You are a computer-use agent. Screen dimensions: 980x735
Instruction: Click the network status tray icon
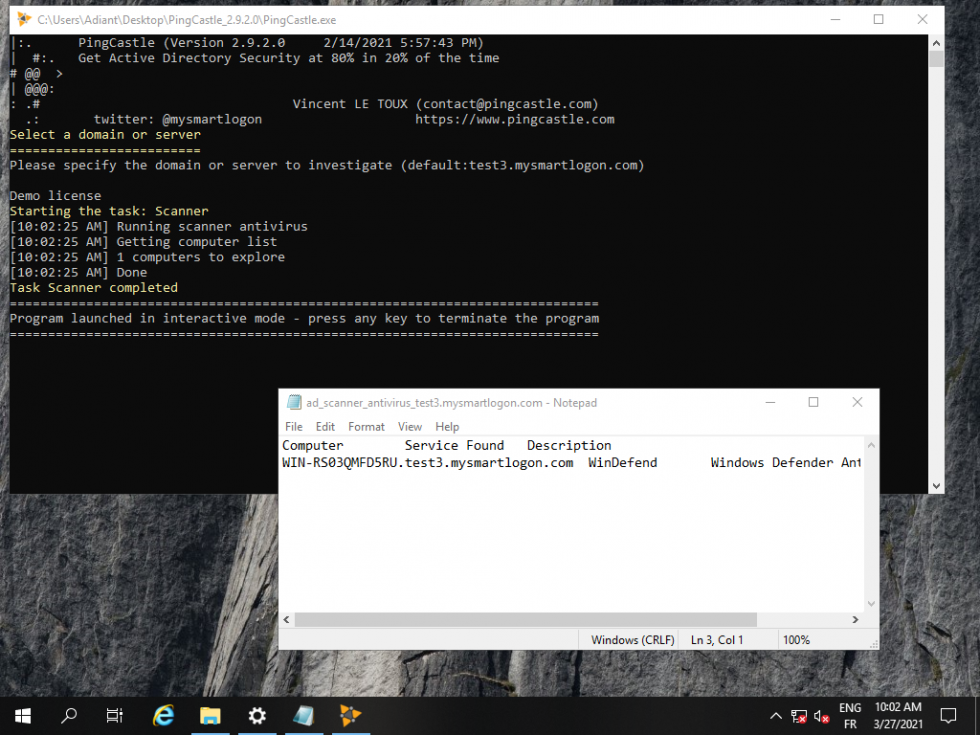click(799, 716)
